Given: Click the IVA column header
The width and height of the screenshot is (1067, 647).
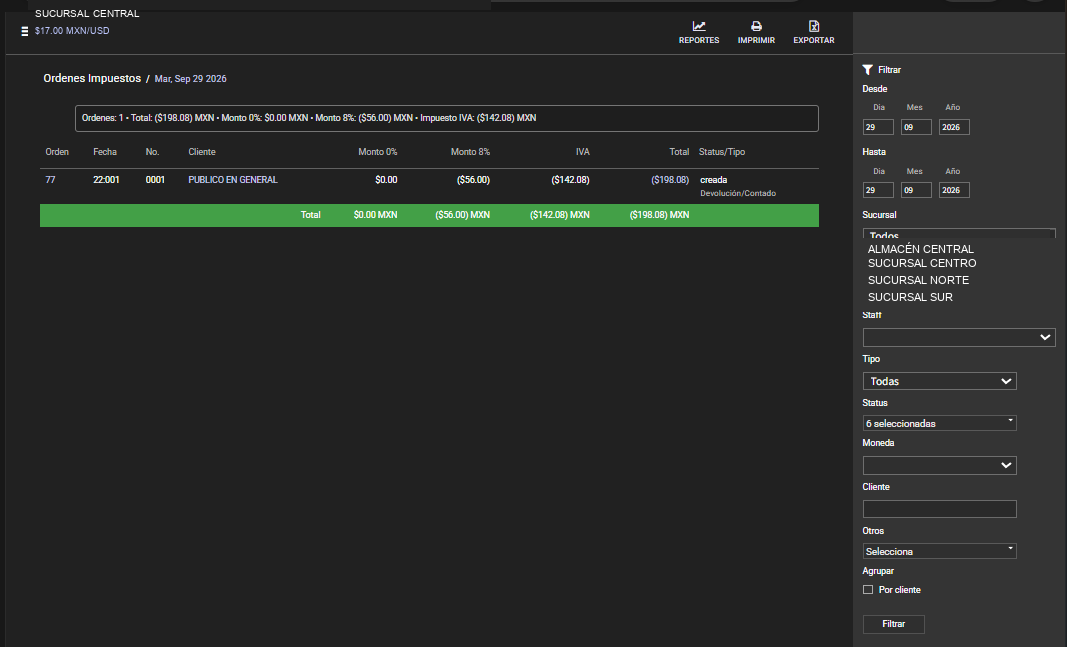Looking at the screenshot, I should click(582, 152).
